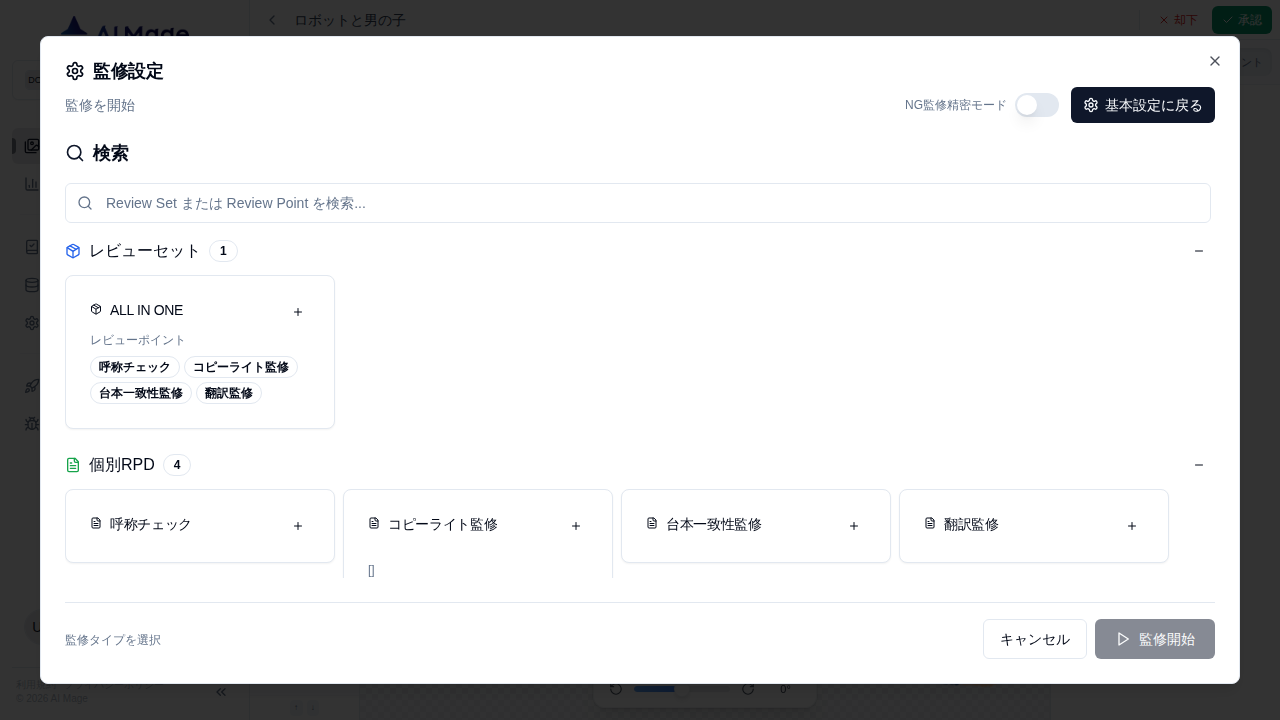This screenshot has height=720, width=1280.
Task: Select the back arrow beside ロボットと男の子
Action: (272, 20)
